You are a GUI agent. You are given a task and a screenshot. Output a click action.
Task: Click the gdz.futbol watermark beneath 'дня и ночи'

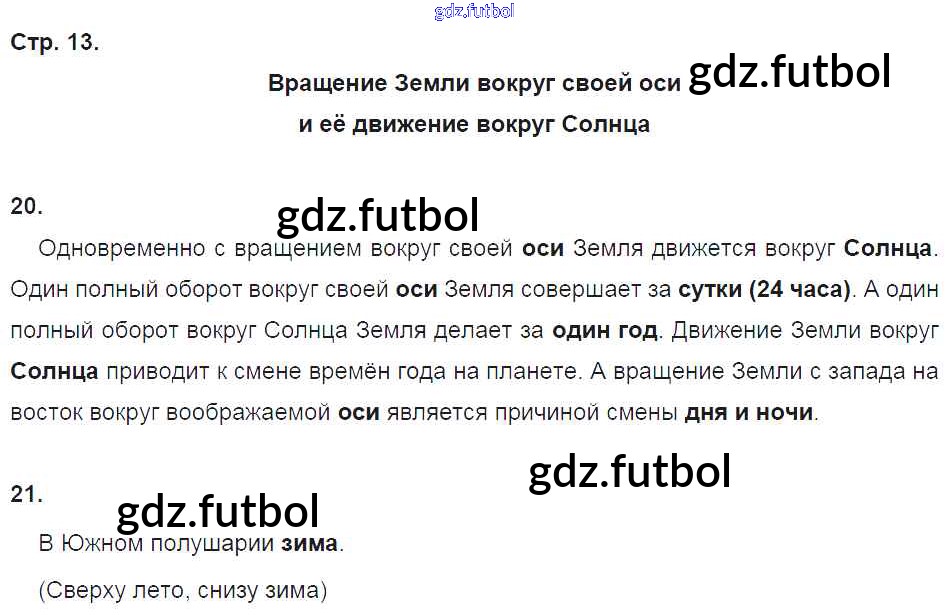click(x=629, y=472)
